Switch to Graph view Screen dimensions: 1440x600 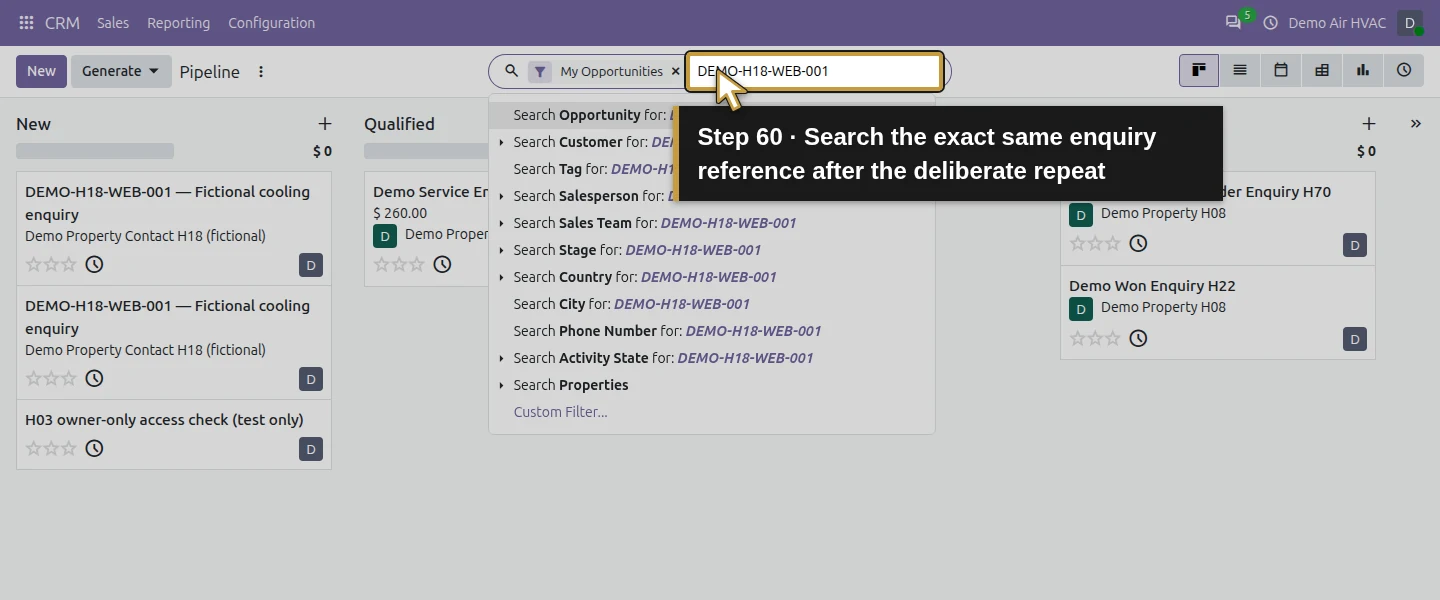(x=1363, y=70)
